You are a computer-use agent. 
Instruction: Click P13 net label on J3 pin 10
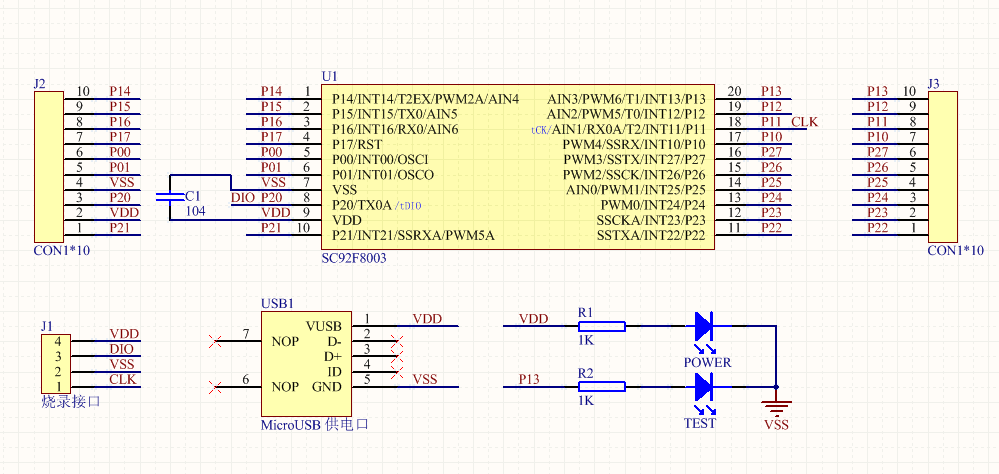coord(877,91)
